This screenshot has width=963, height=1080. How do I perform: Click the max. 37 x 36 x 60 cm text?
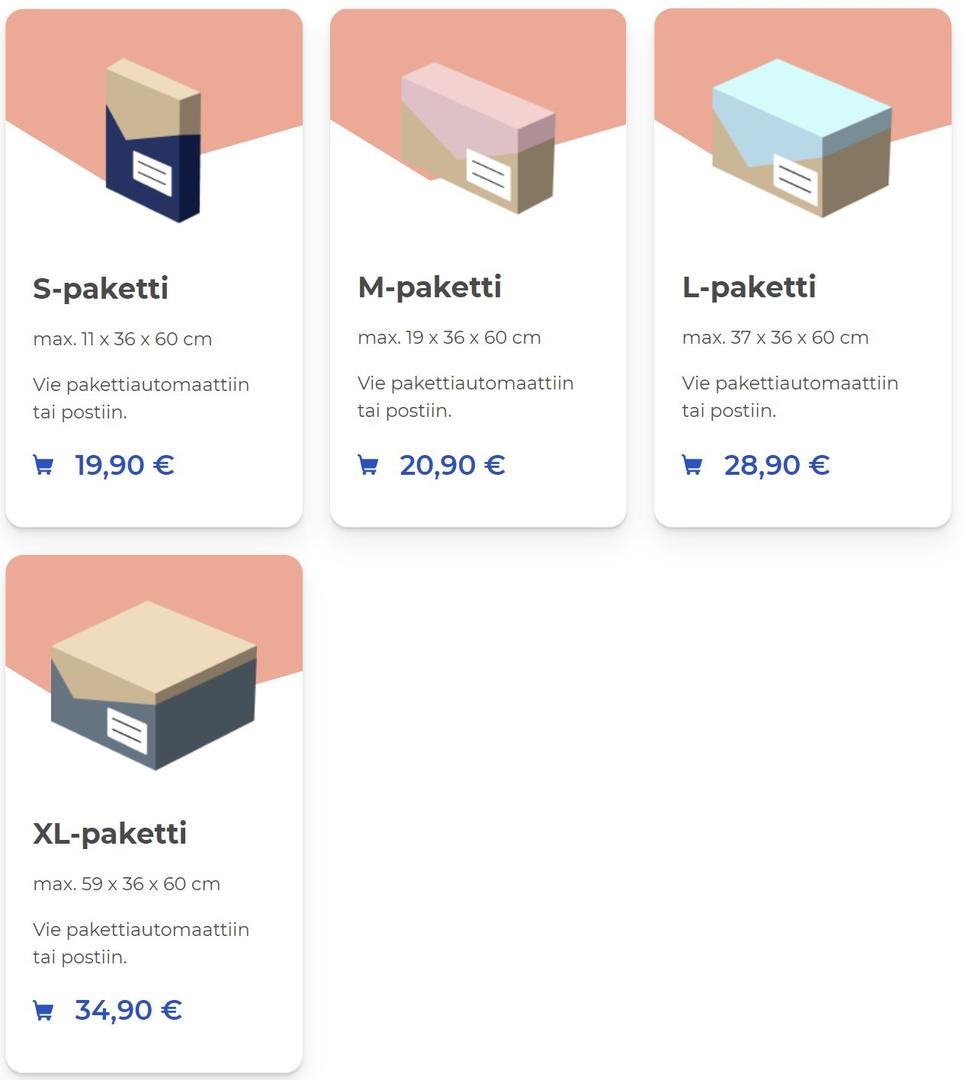pyautogui.click(x=775, y=338)
